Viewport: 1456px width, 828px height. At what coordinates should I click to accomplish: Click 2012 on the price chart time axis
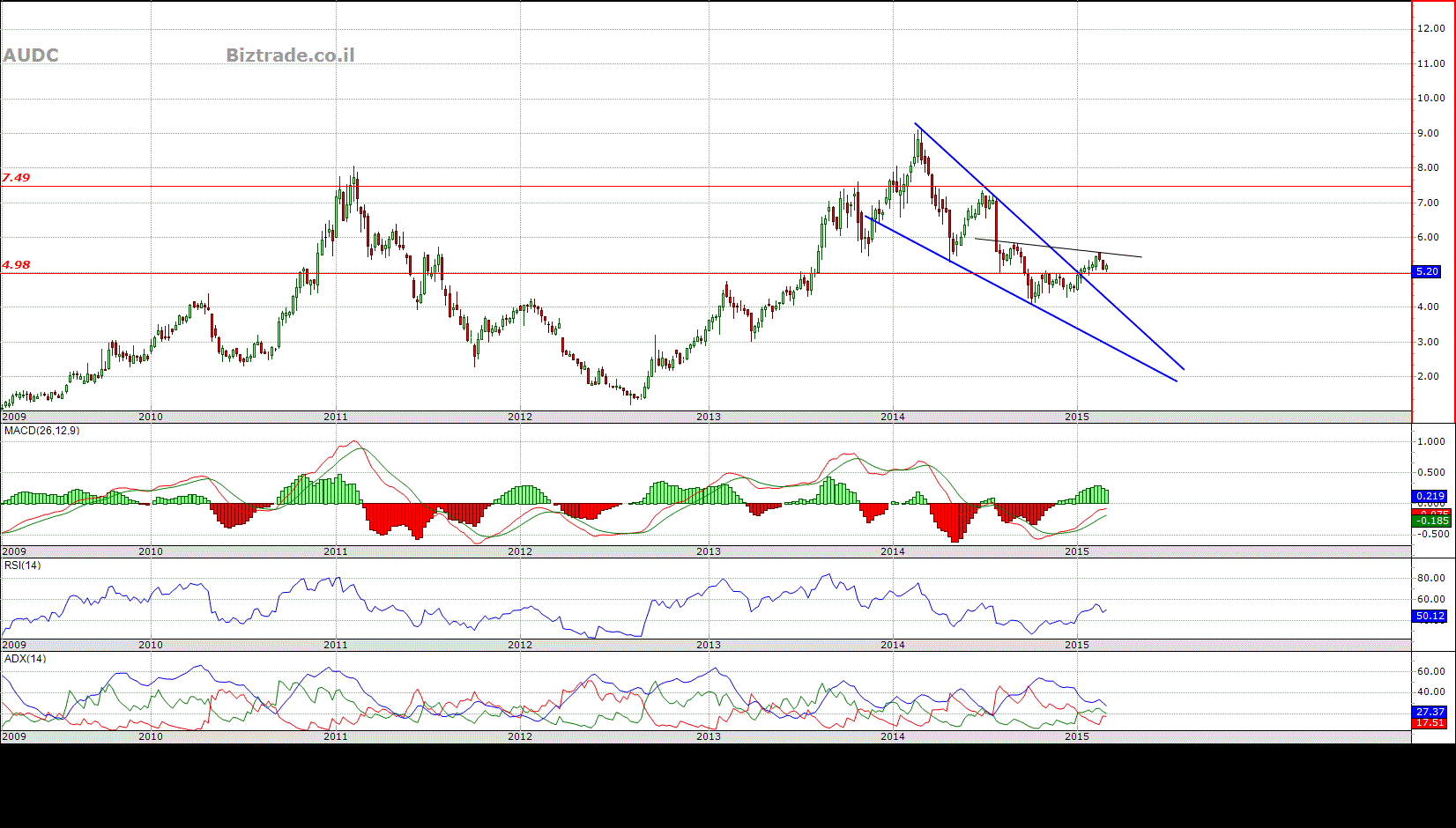click(x=520, y=417)
